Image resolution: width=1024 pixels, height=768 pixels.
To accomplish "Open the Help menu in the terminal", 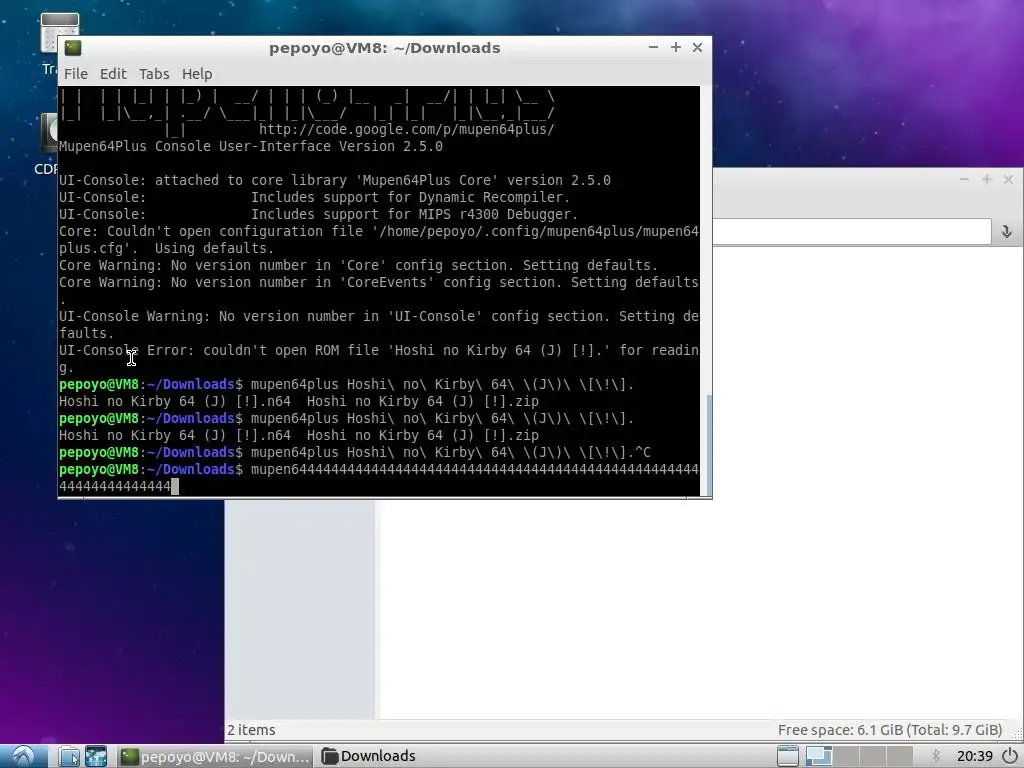I will coord(197,74).
